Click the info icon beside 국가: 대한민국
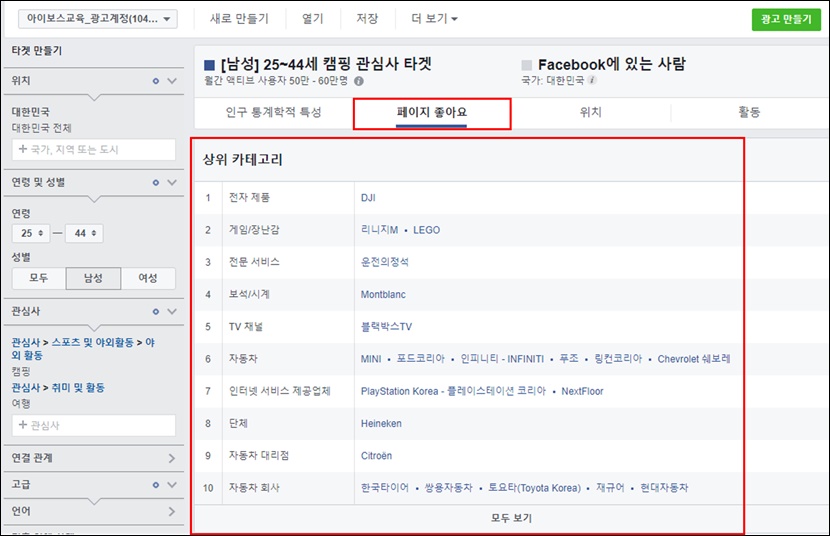This screenshot has width=830, height=536. [x=592, y=80]
